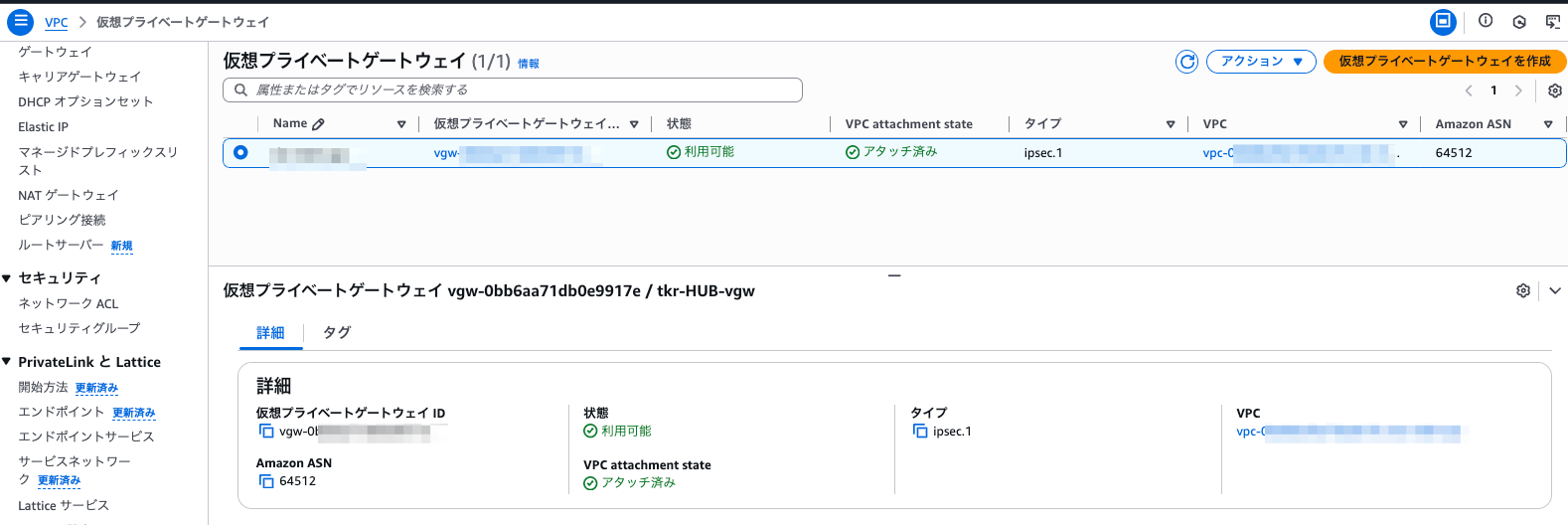Copy the Amazon ASN value 64512

coord(266,481)
